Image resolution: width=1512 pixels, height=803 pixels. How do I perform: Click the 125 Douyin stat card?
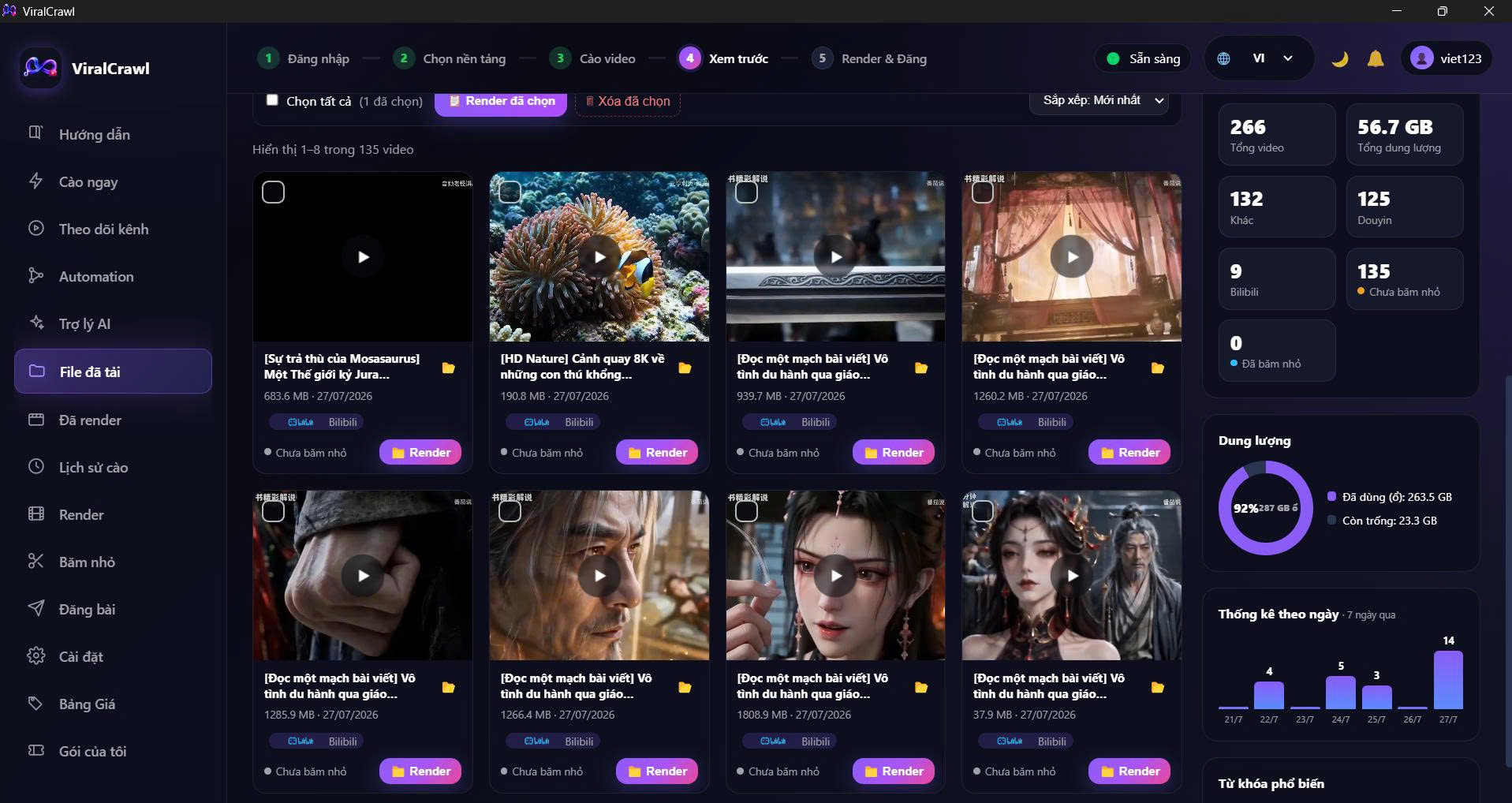click(1405, 207)
